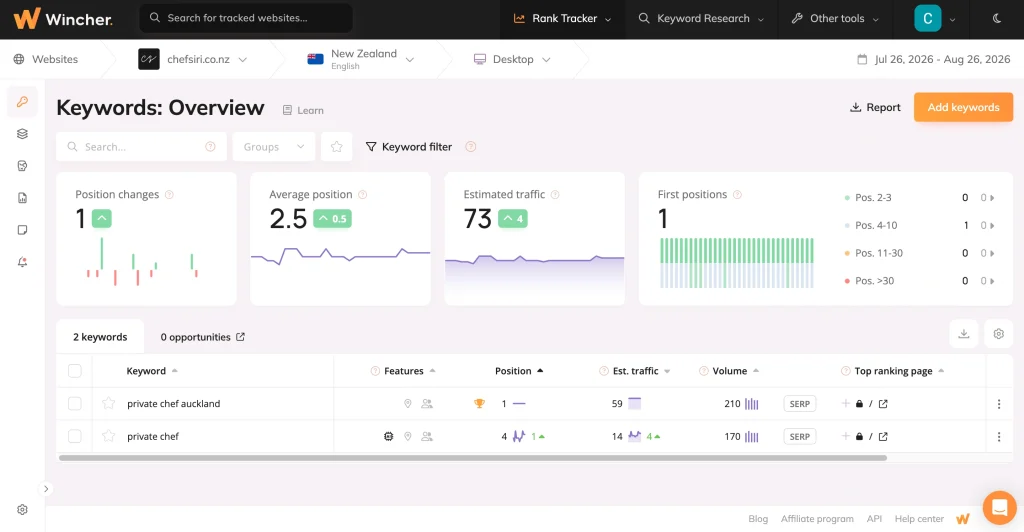Viewport: 1024px width, 532px height.
Task: Click the tracked websites search box
Action: coord(246,18)
